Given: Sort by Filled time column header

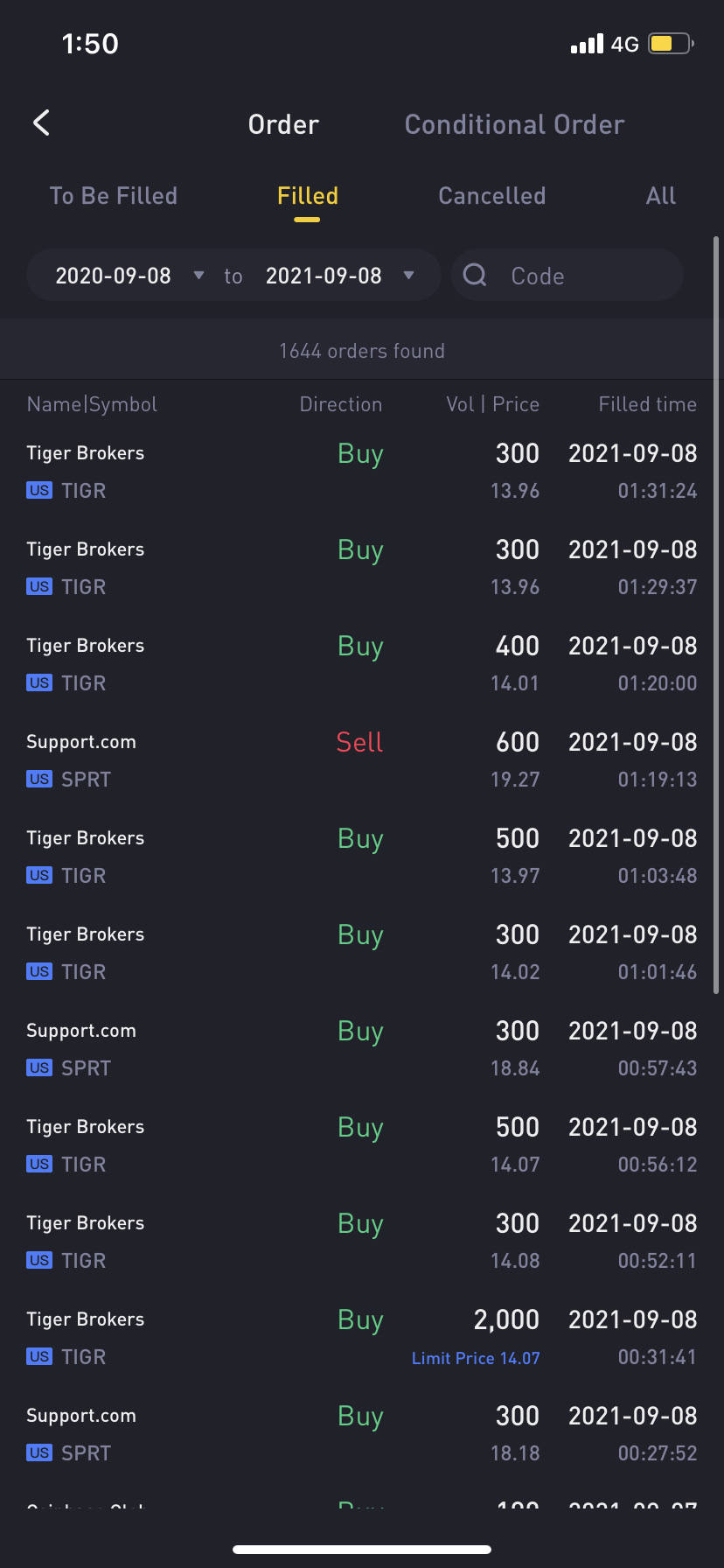Looking at the screenshot, I should tap(647, 404).
